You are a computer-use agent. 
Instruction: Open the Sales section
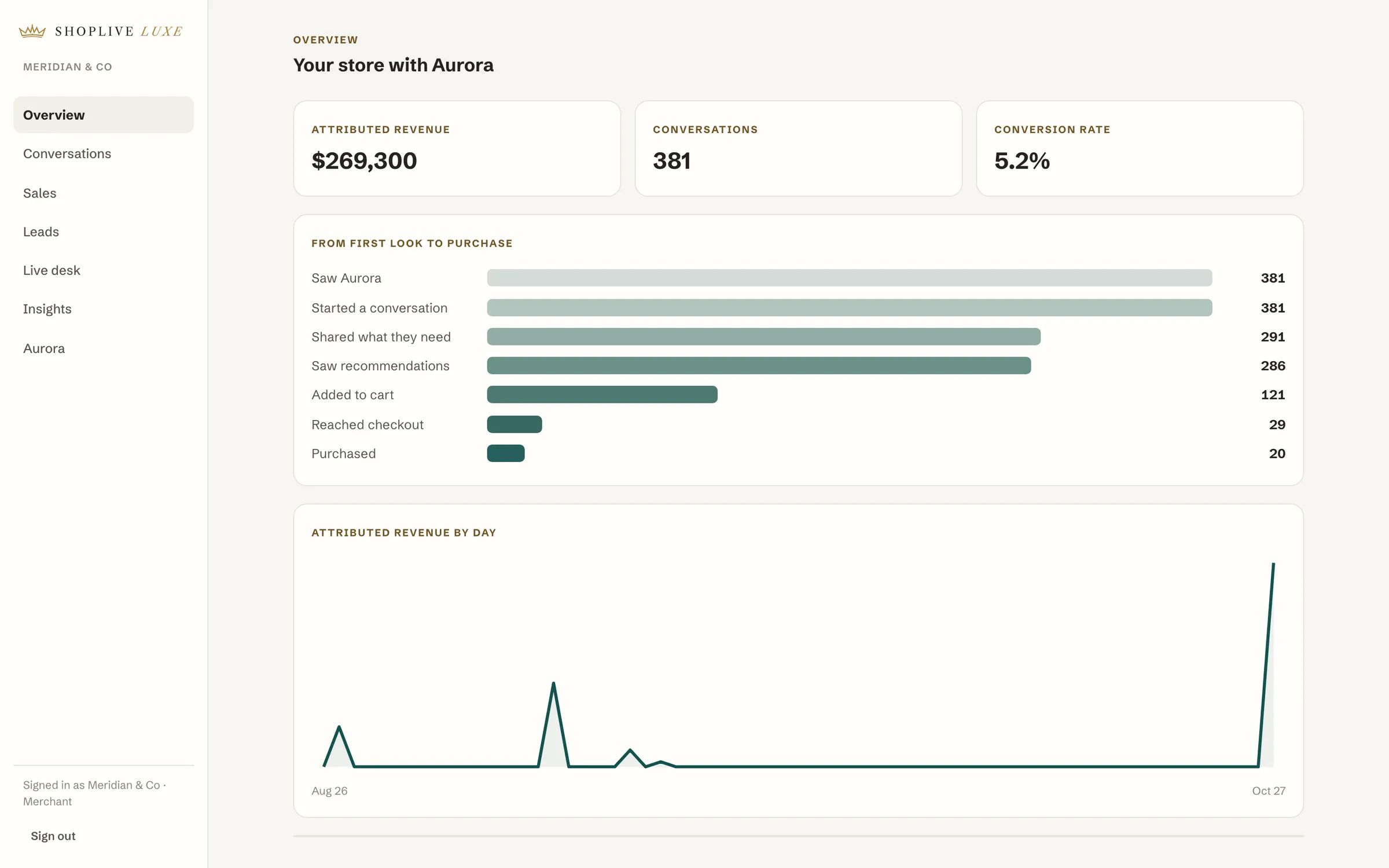(104, 193)
